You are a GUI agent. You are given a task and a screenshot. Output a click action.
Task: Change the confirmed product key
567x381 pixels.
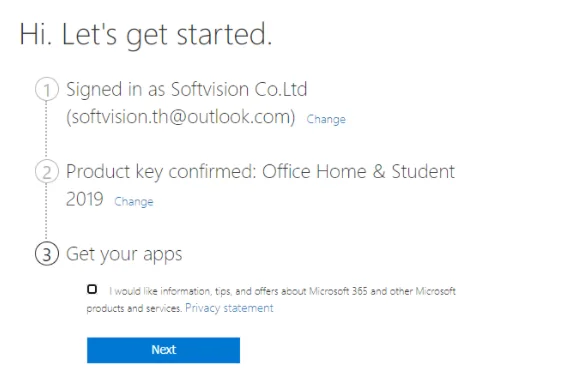click(x=133, y=201)
